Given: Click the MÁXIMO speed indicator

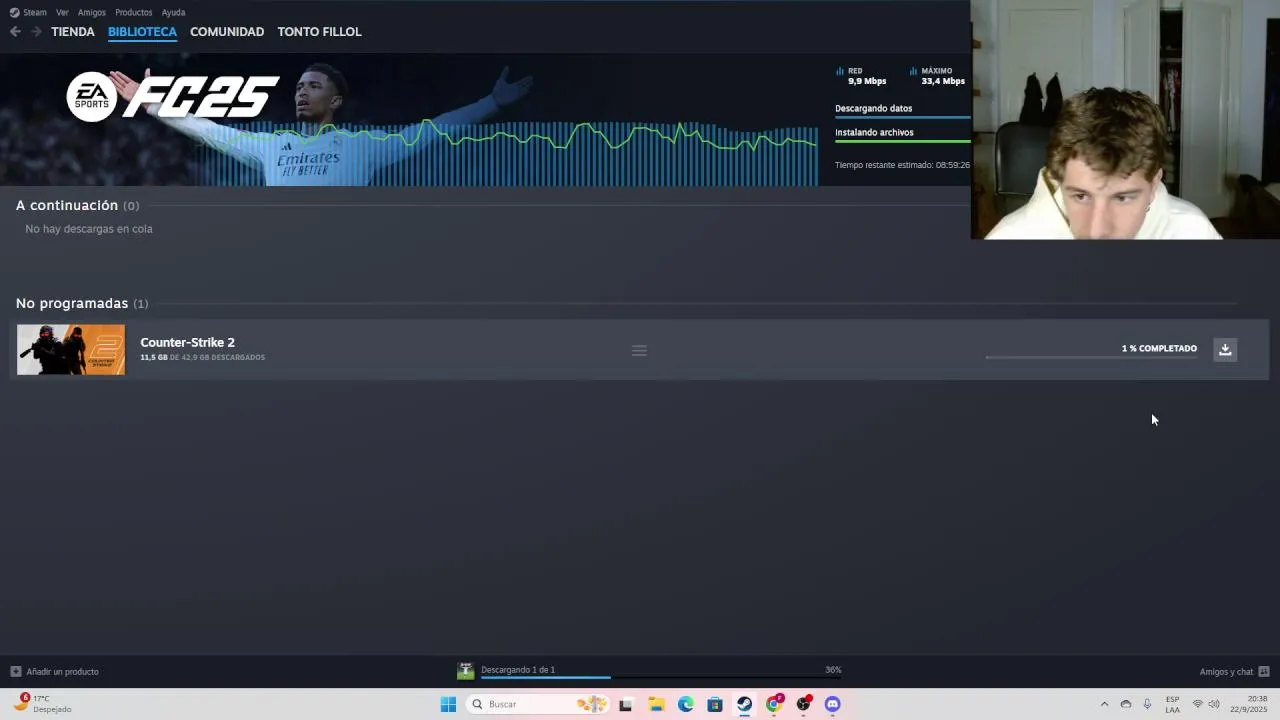Looking at the screenshot, I should point(938,76).
